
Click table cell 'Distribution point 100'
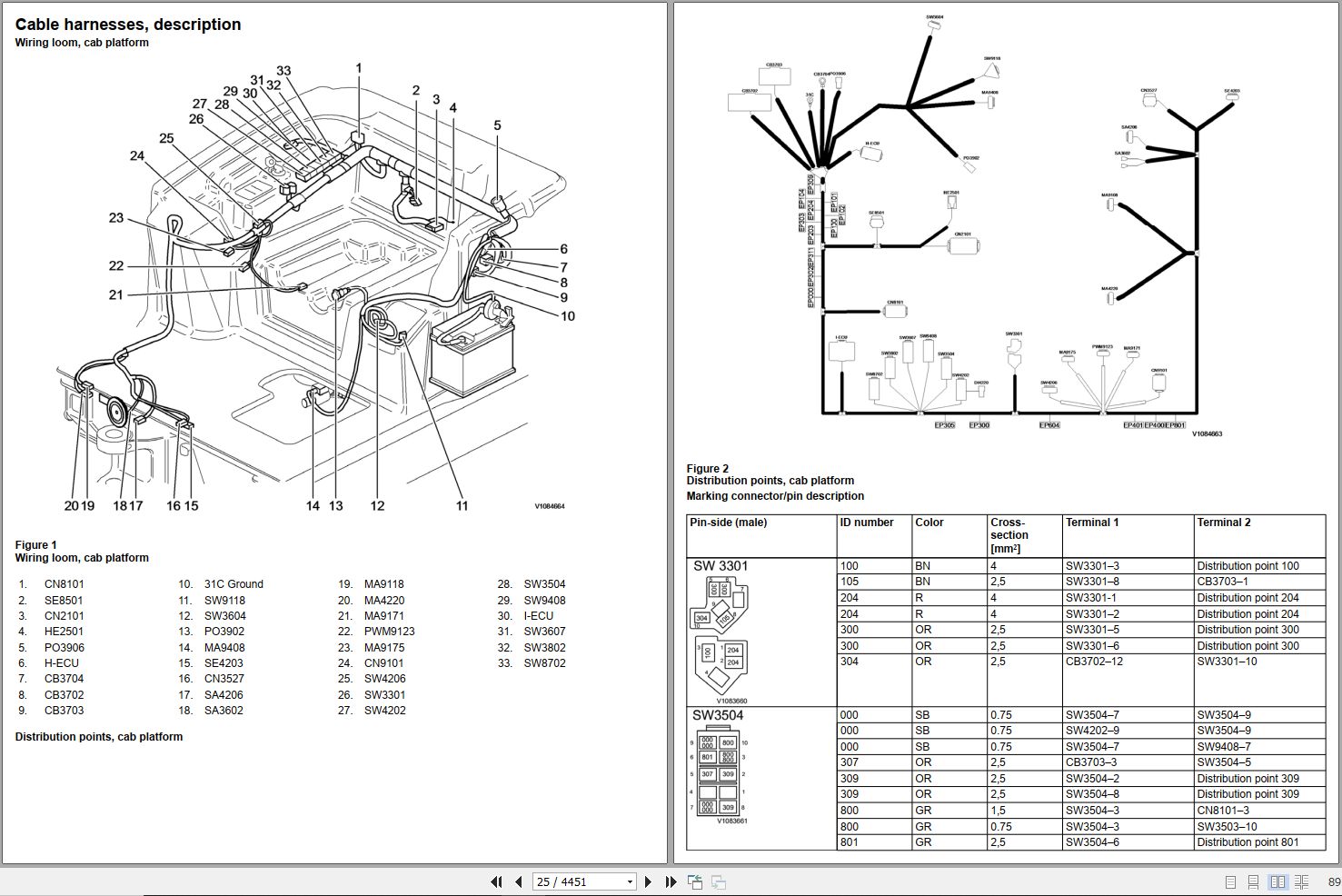pos(1248,566)
